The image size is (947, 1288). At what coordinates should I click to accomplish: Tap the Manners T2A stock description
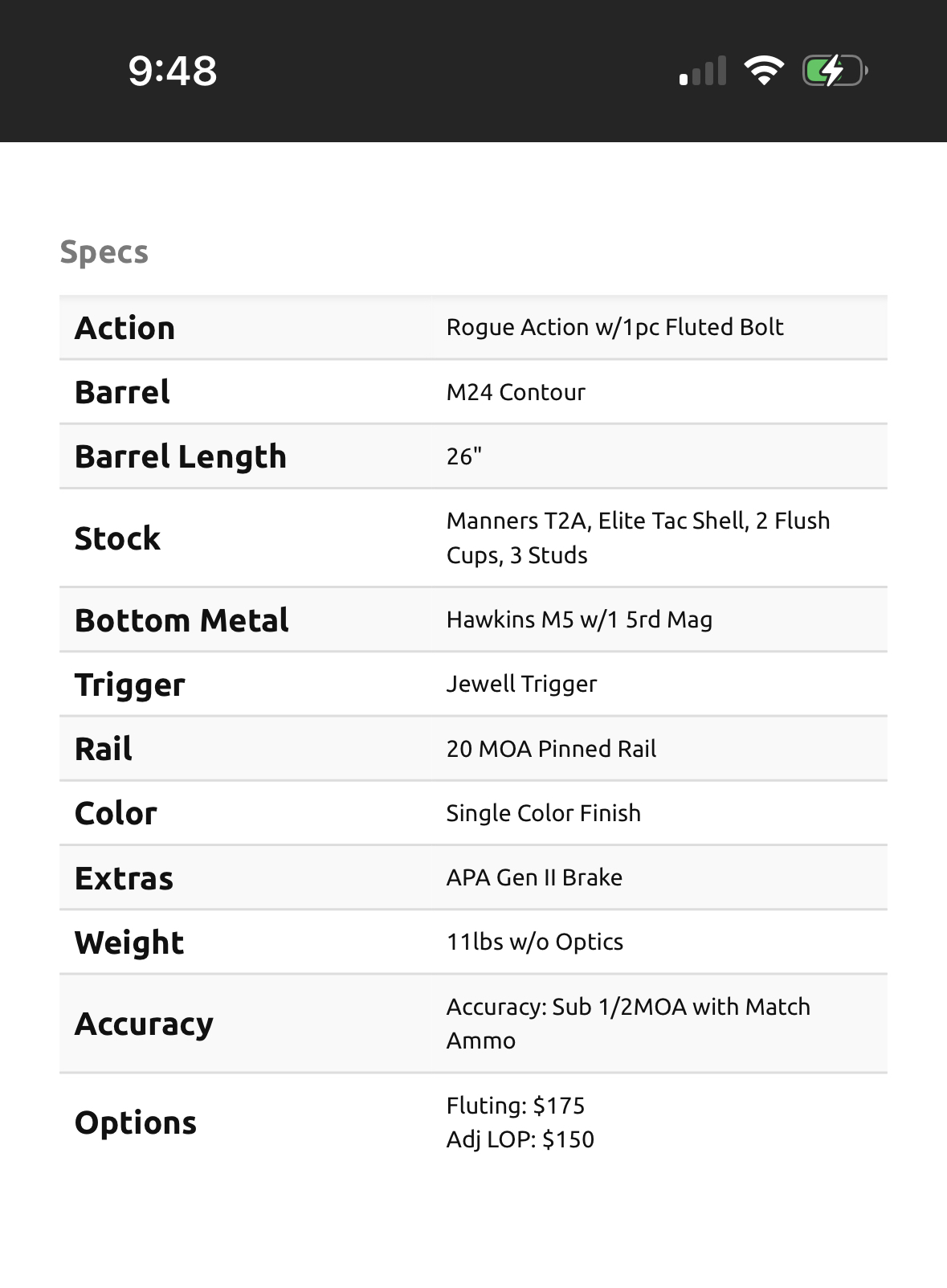coord(638,538)
